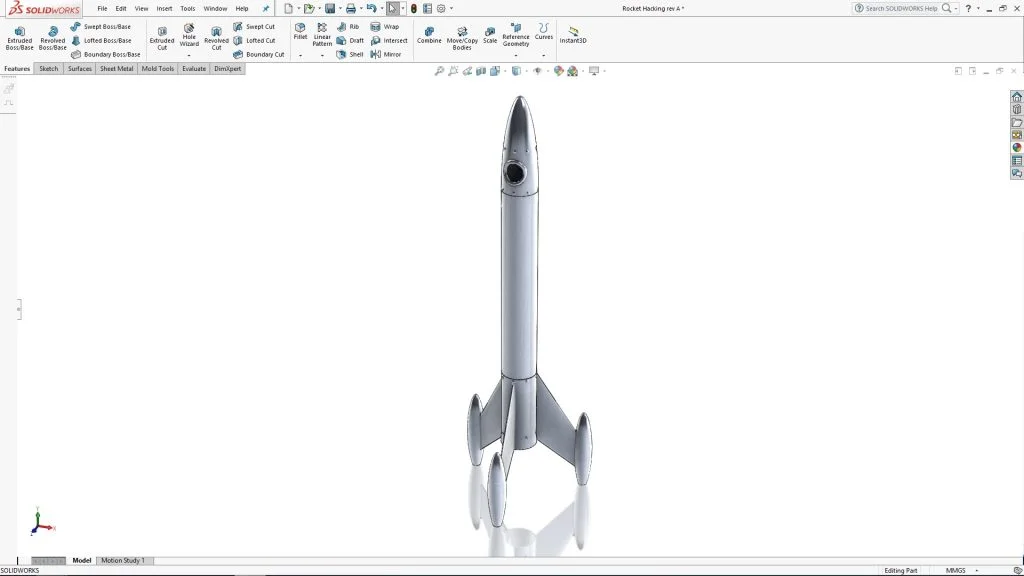
Task: Open the Insert menu
Action: [x=164, y=7]
